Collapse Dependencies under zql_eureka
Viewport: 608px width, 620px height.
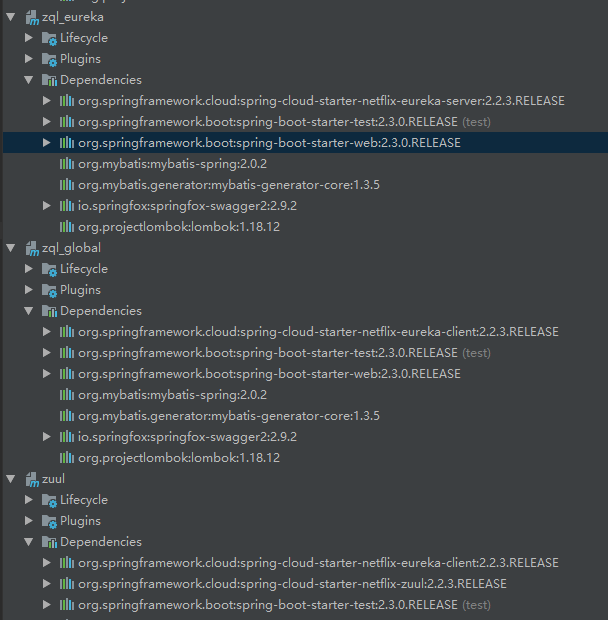click(x=28, y=80)
